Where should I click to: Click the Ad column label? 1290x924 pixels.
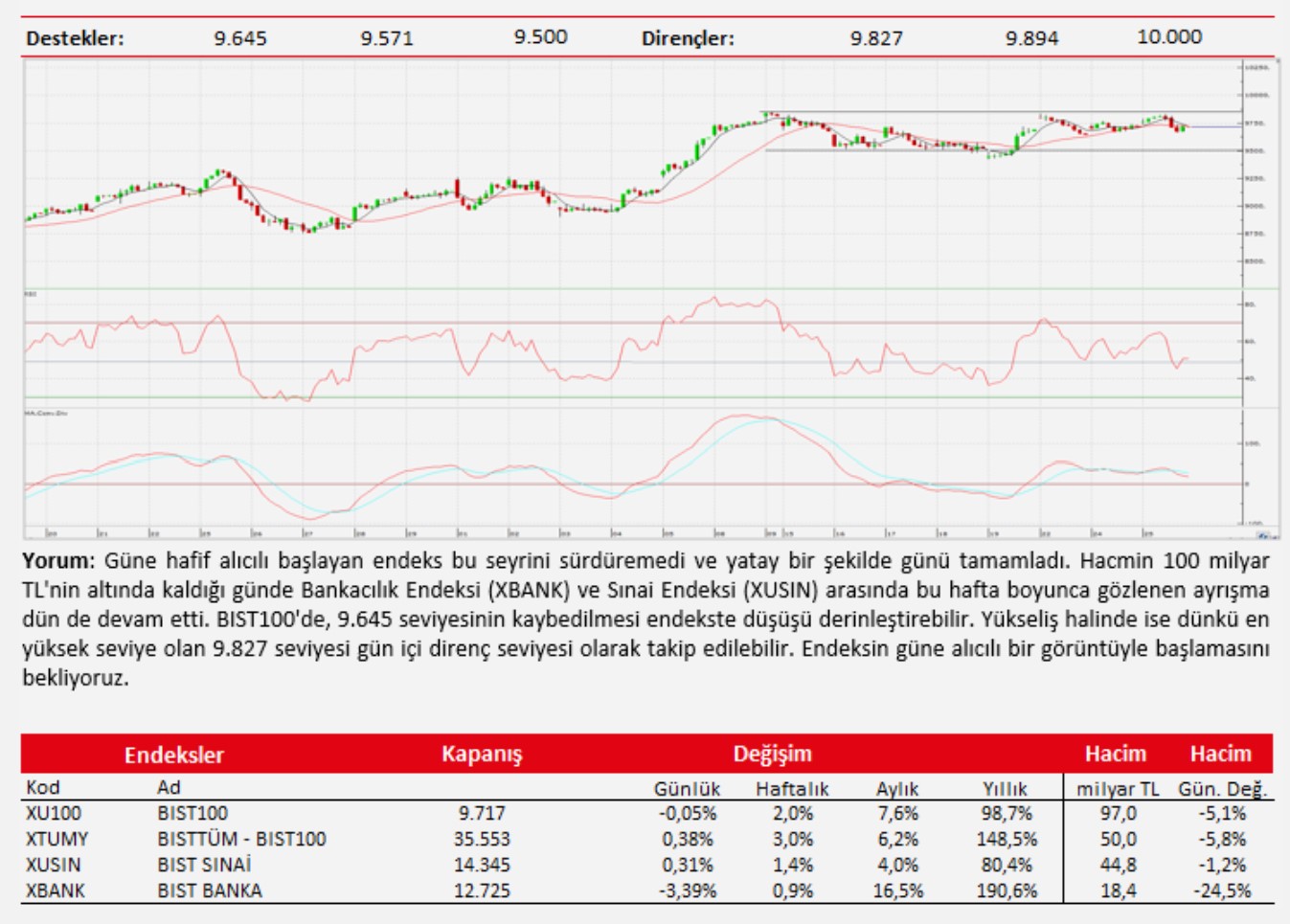pos(169,787)
